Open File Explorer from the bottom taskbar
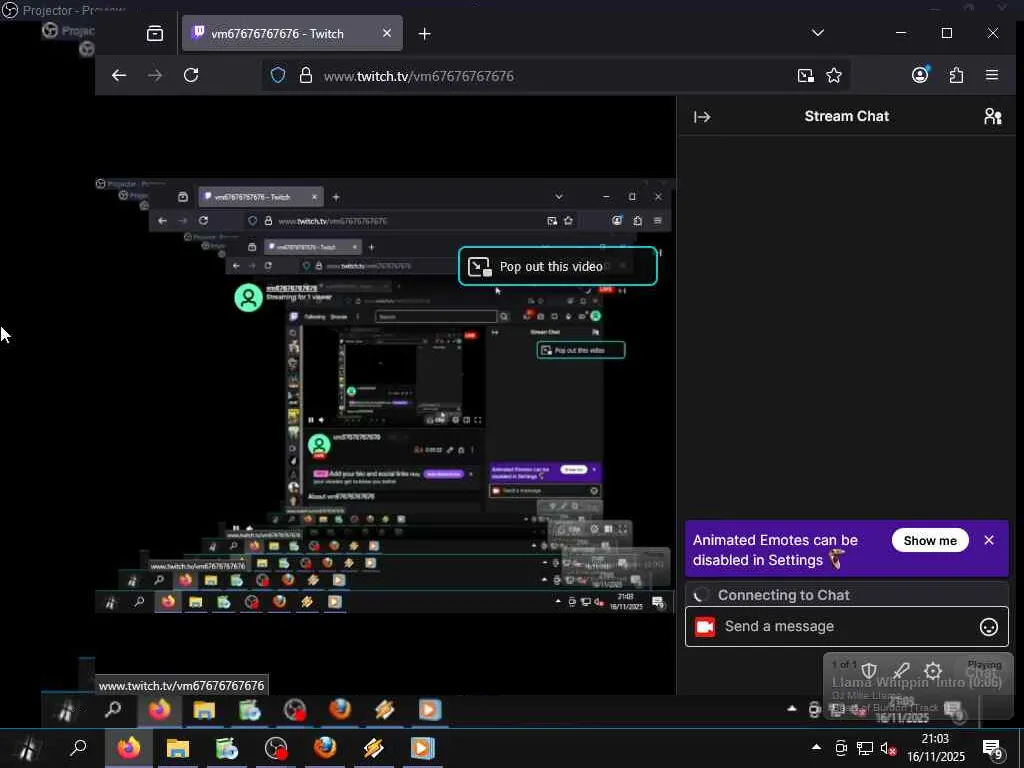 click(x=177, y=748)
